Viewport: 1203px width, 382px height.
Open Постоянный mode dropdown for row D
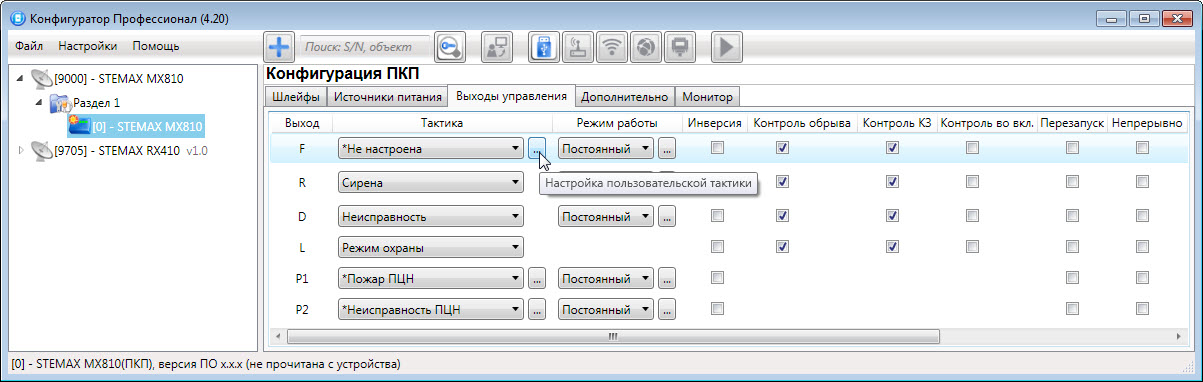point(605,215)
